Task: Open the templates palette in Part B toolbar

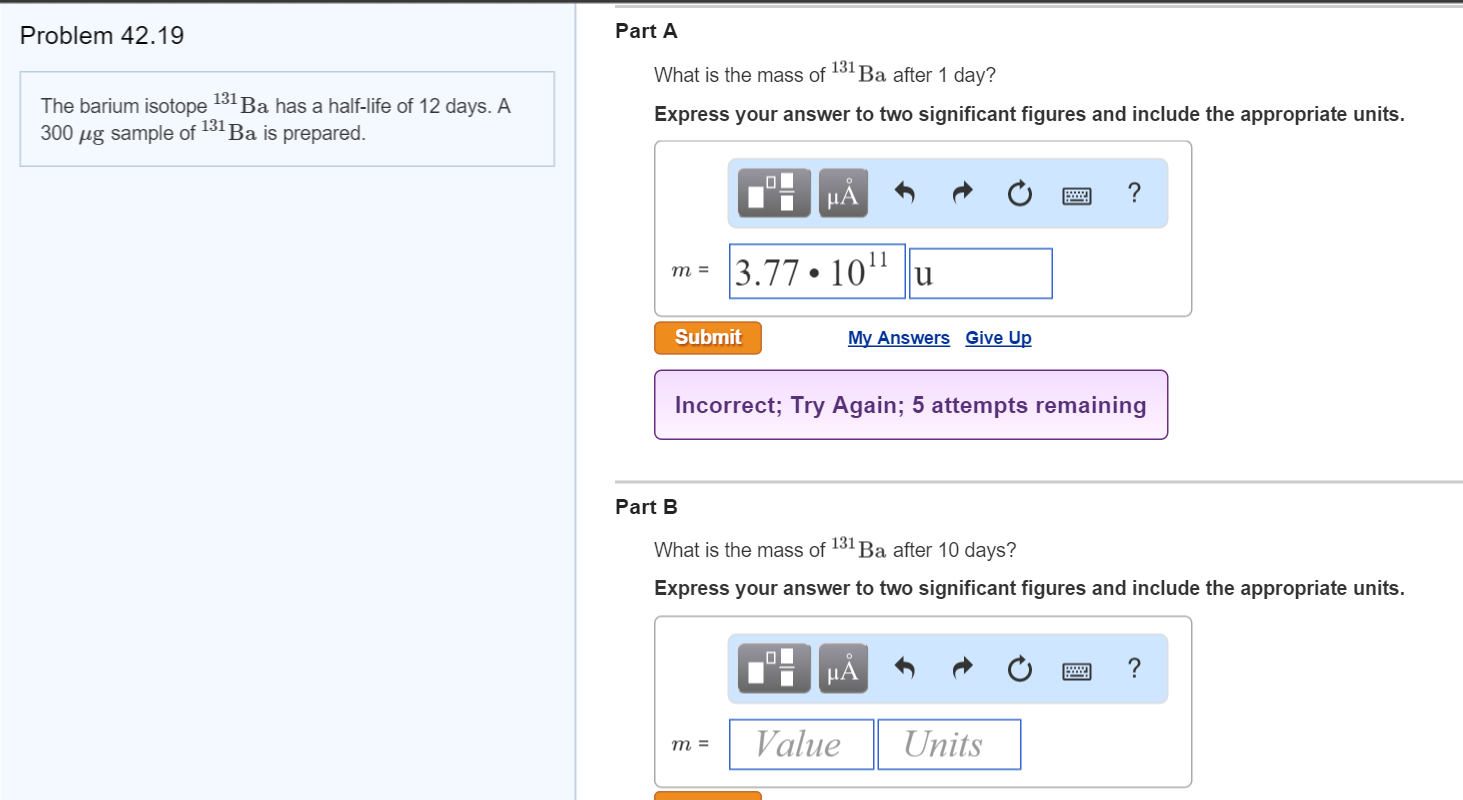Action: click(773, 667)
